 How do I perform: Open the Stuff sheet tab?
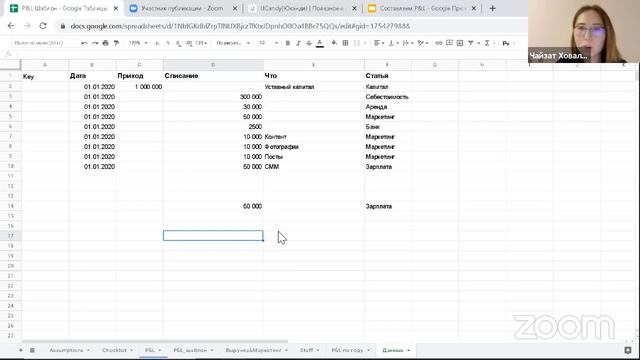tap(309, 350)
